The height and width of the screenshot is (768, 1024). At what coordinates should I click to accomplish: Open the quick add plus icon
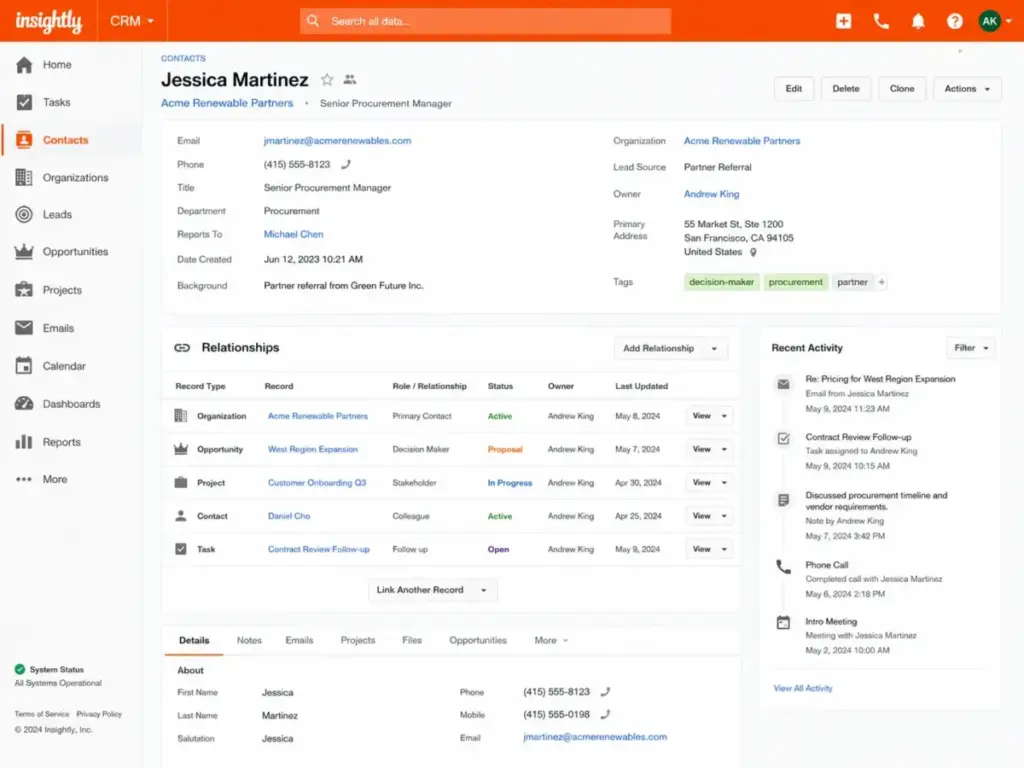click(843, 21)
